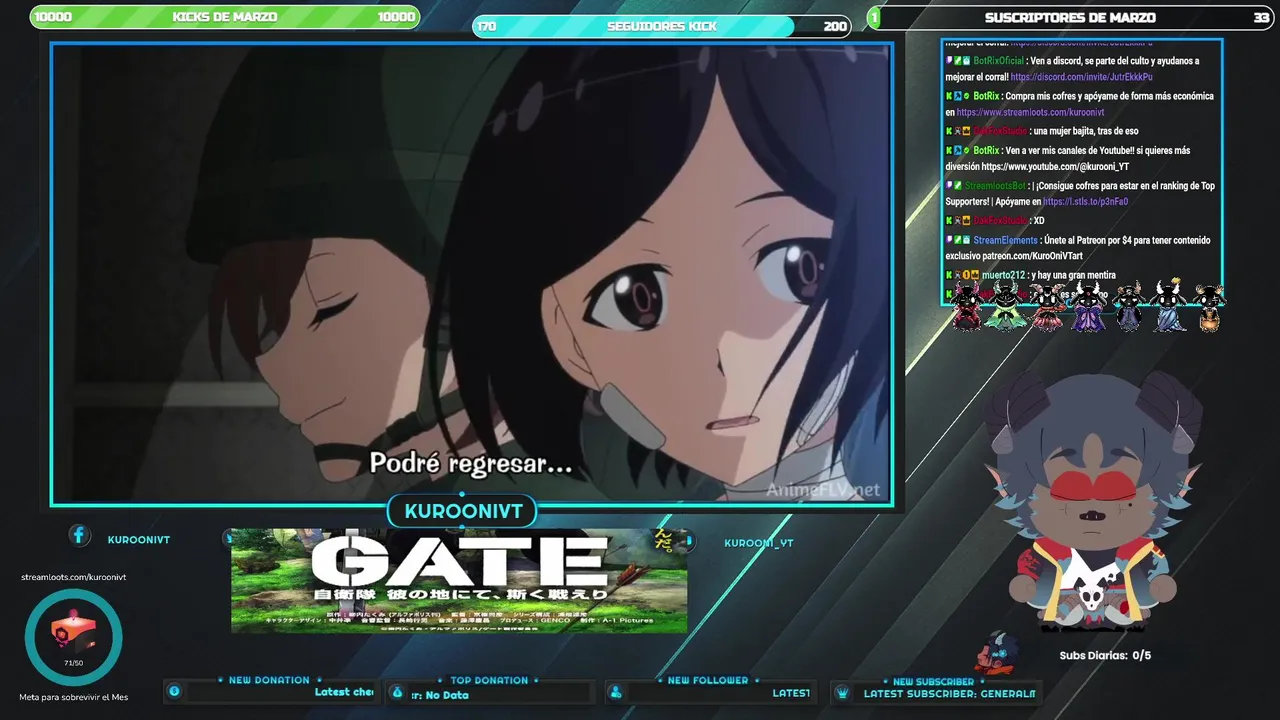The height and width of the screenshot is (720, 1280).
Task: Click the KUROONI_YT handle text
Action: [x=758, y=543]
